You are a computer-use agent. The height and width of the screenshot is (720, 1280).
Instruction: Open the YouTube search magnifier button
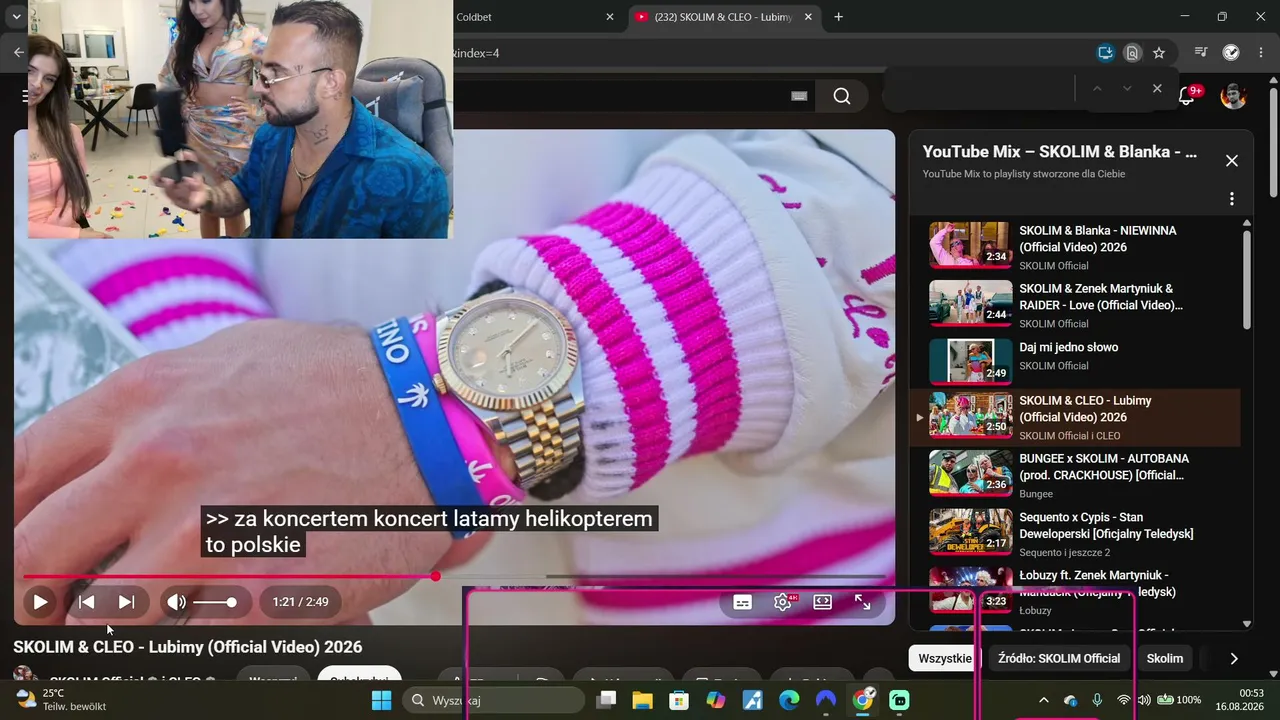pyautogui.click(x=842, y=96)
